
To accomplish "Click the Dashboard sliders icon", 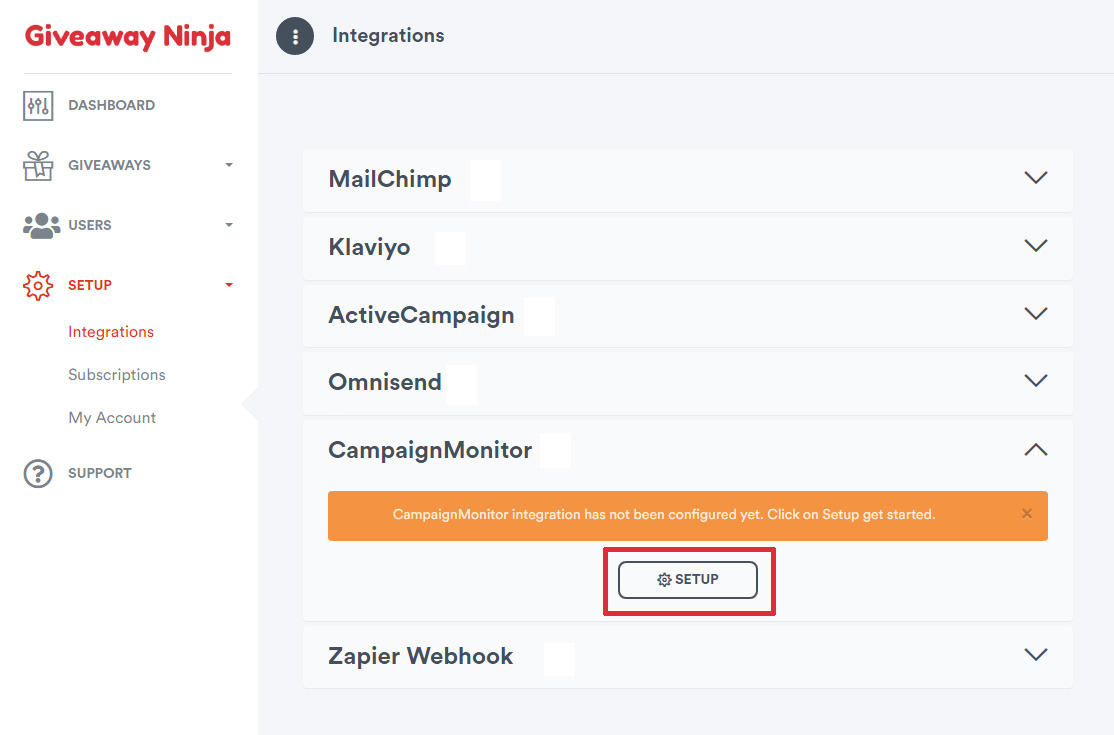I will [x=38, y=106].
